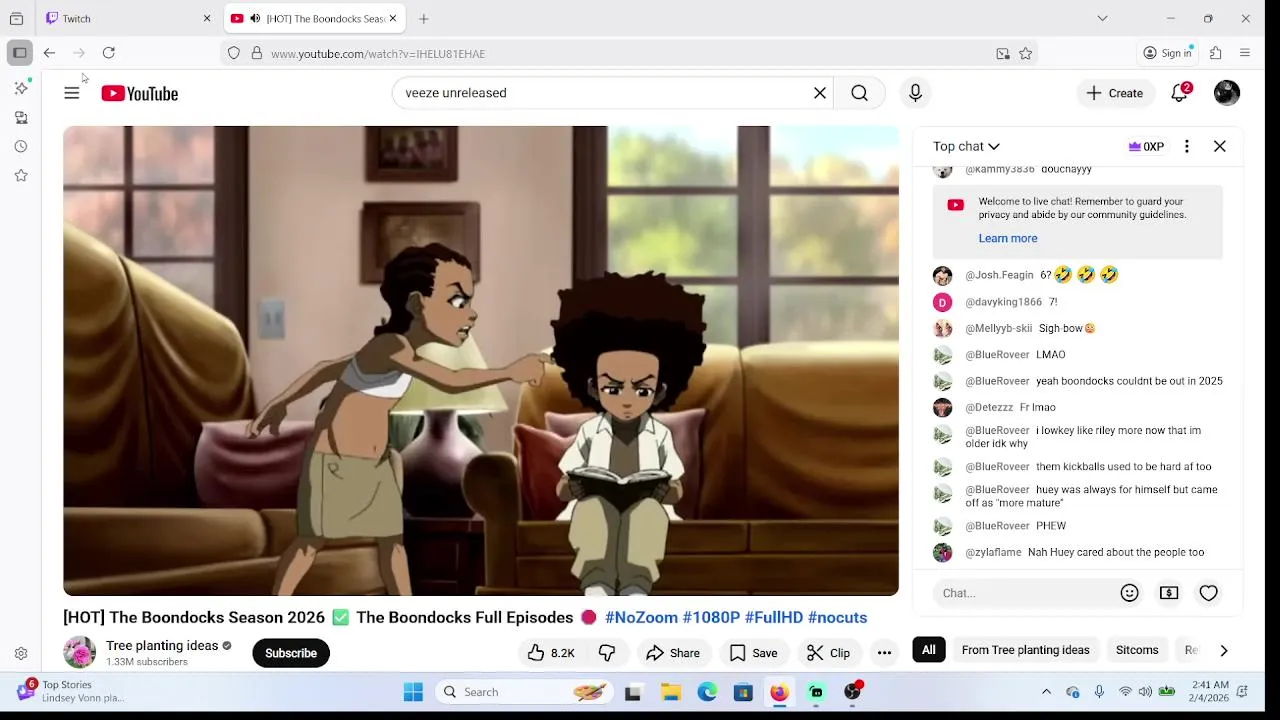
Task: Select From Tree planting ideas chip
Action: [1025, 650]
